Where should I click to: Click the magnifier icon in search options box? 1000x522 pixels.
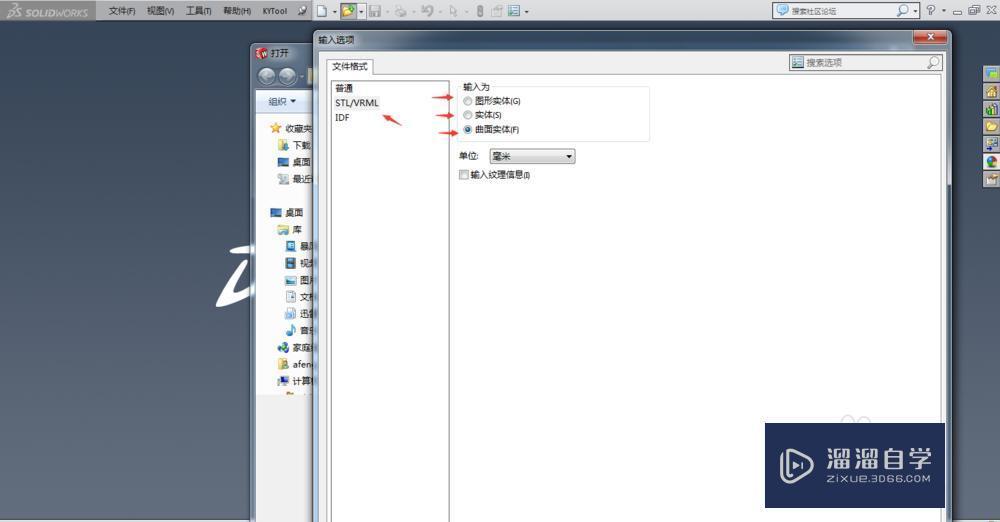click(x=933, y=63)
